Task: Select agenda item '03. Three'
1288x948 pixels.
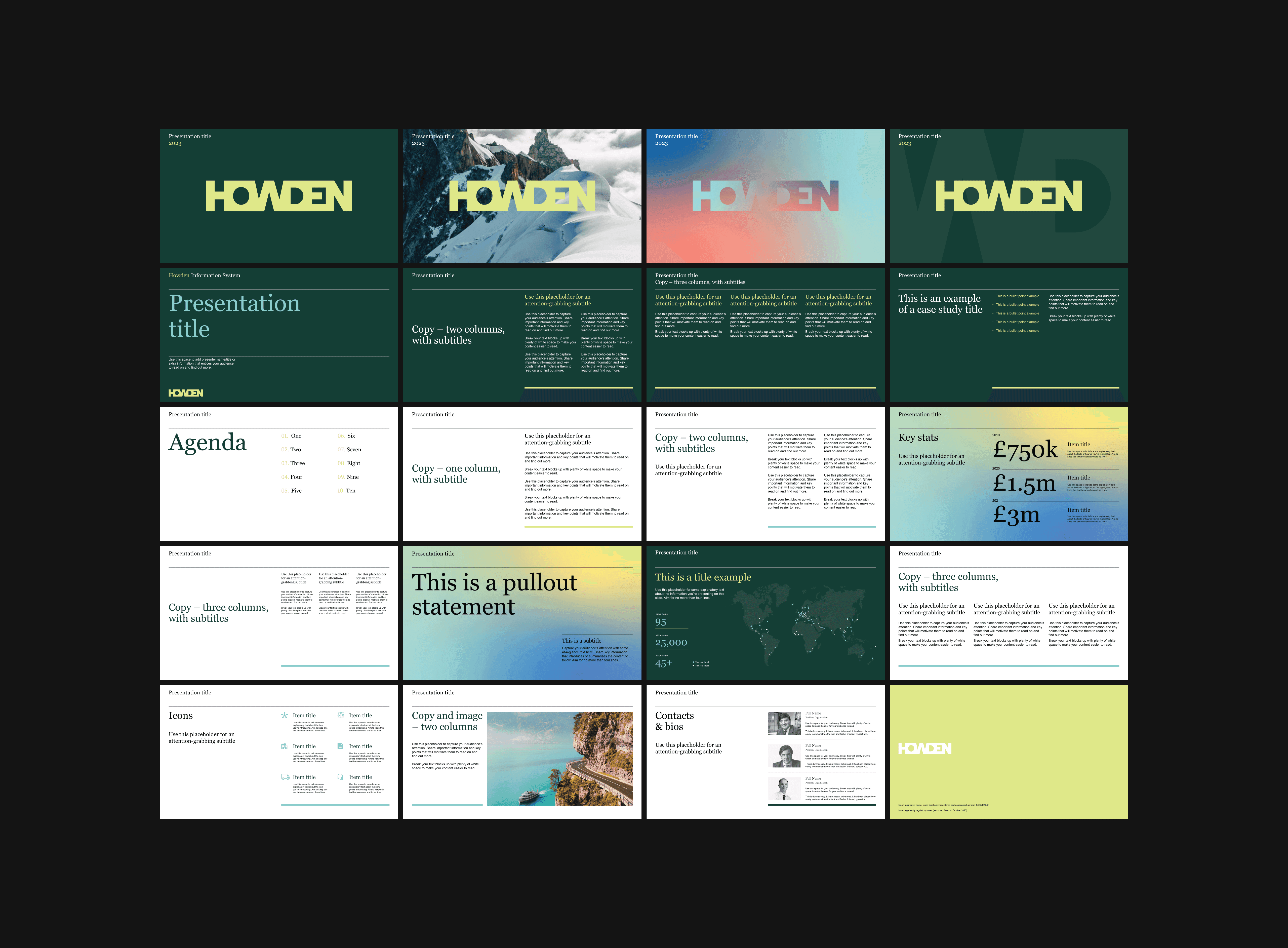Action: tap(293, 464)
